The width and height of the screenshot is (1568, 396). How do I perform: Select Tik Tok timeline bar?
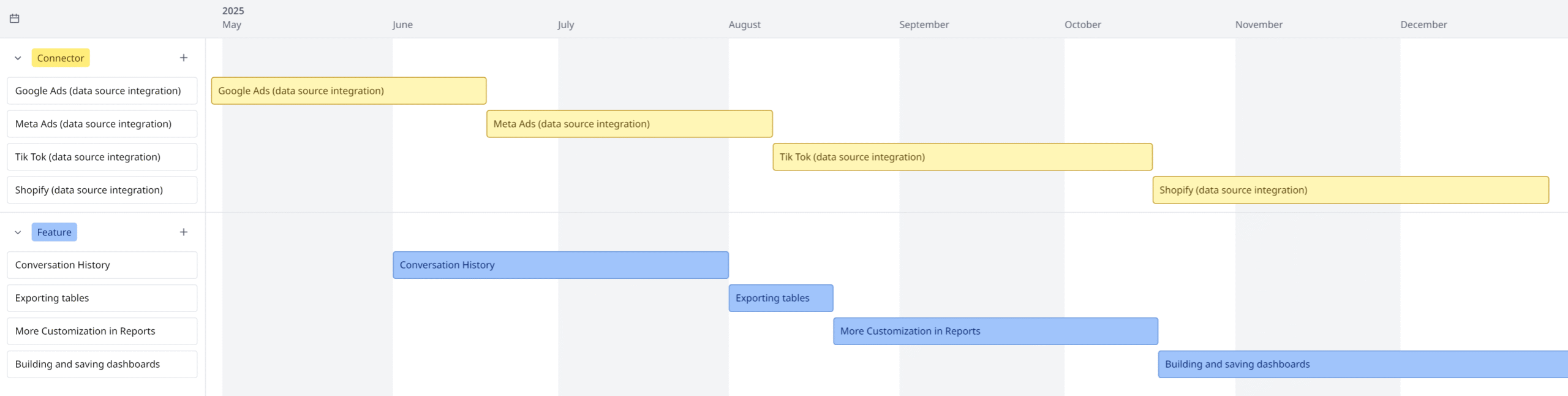click(962, 157)
